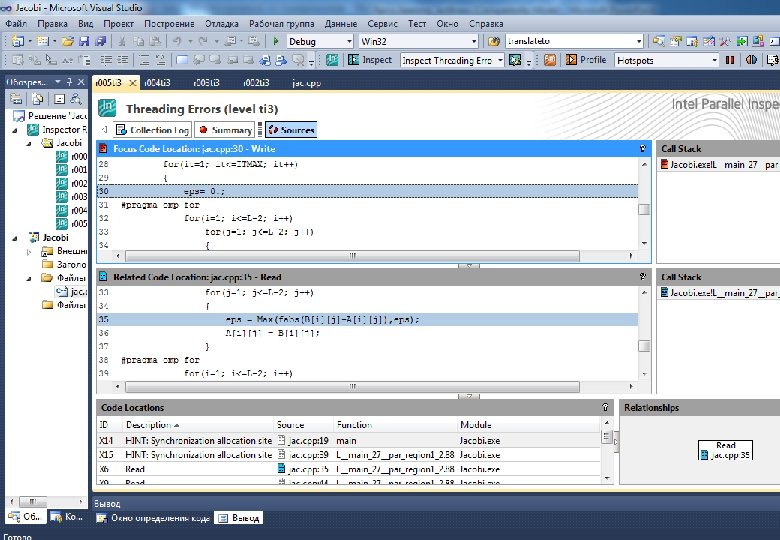Click the horizontal scrollbar in Related Code pane

[x=352, y=386]
